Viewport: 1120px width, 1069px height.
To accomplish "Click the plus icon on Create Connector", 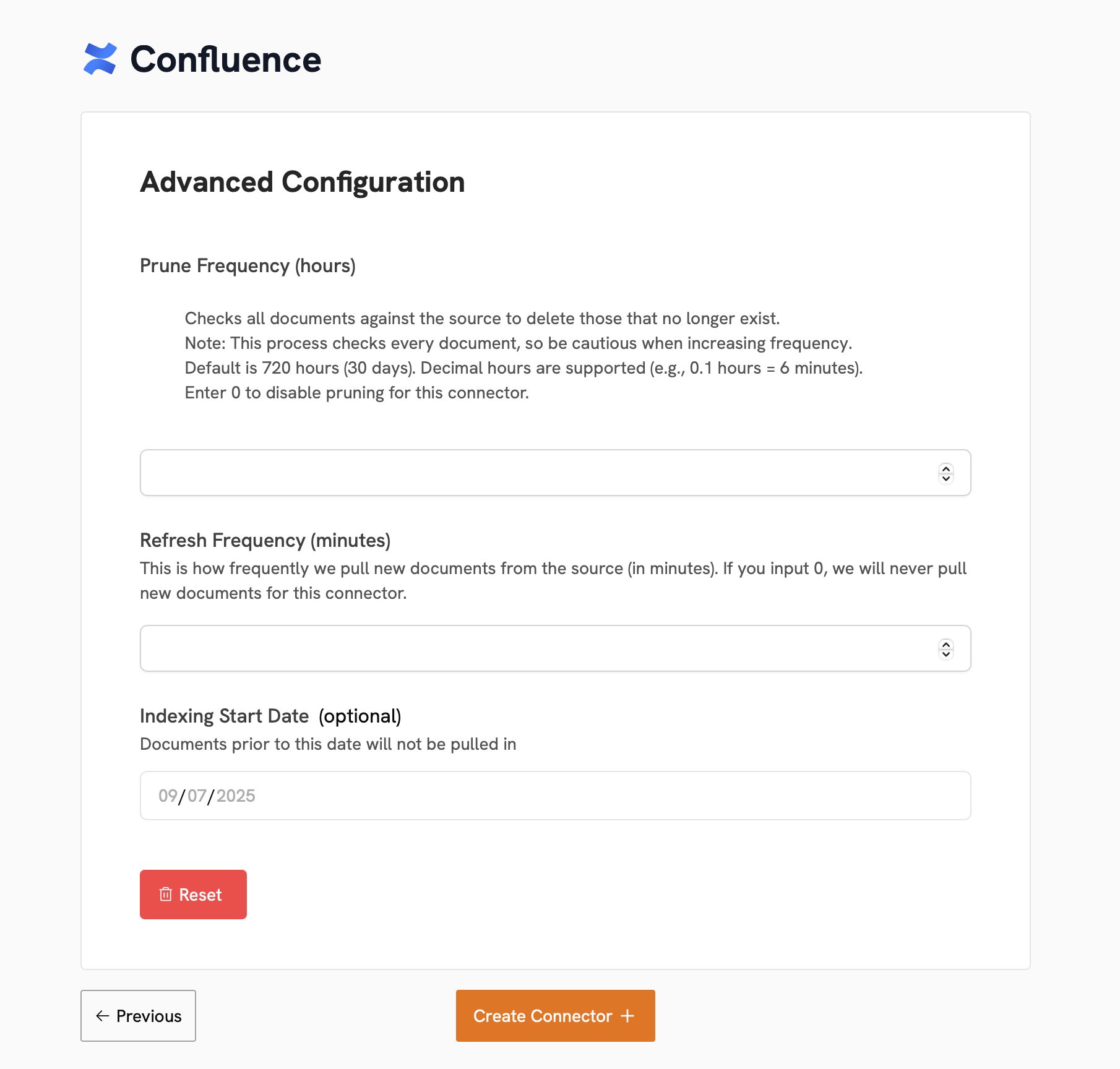I will [629, 1015].
